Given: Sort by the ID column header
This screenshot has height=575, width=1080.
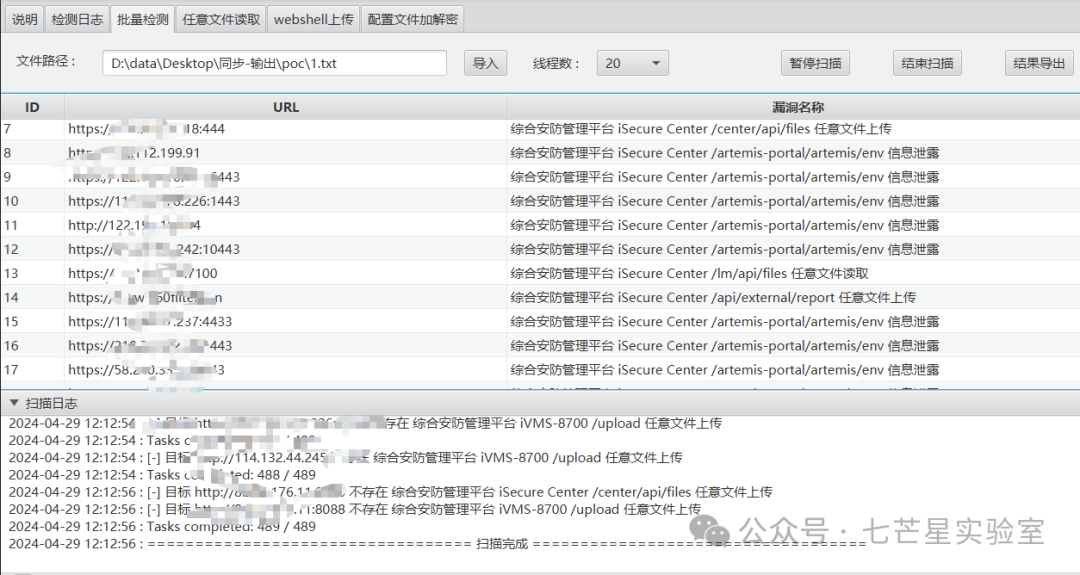Looking at the screenshot, I should coord(32,107).
